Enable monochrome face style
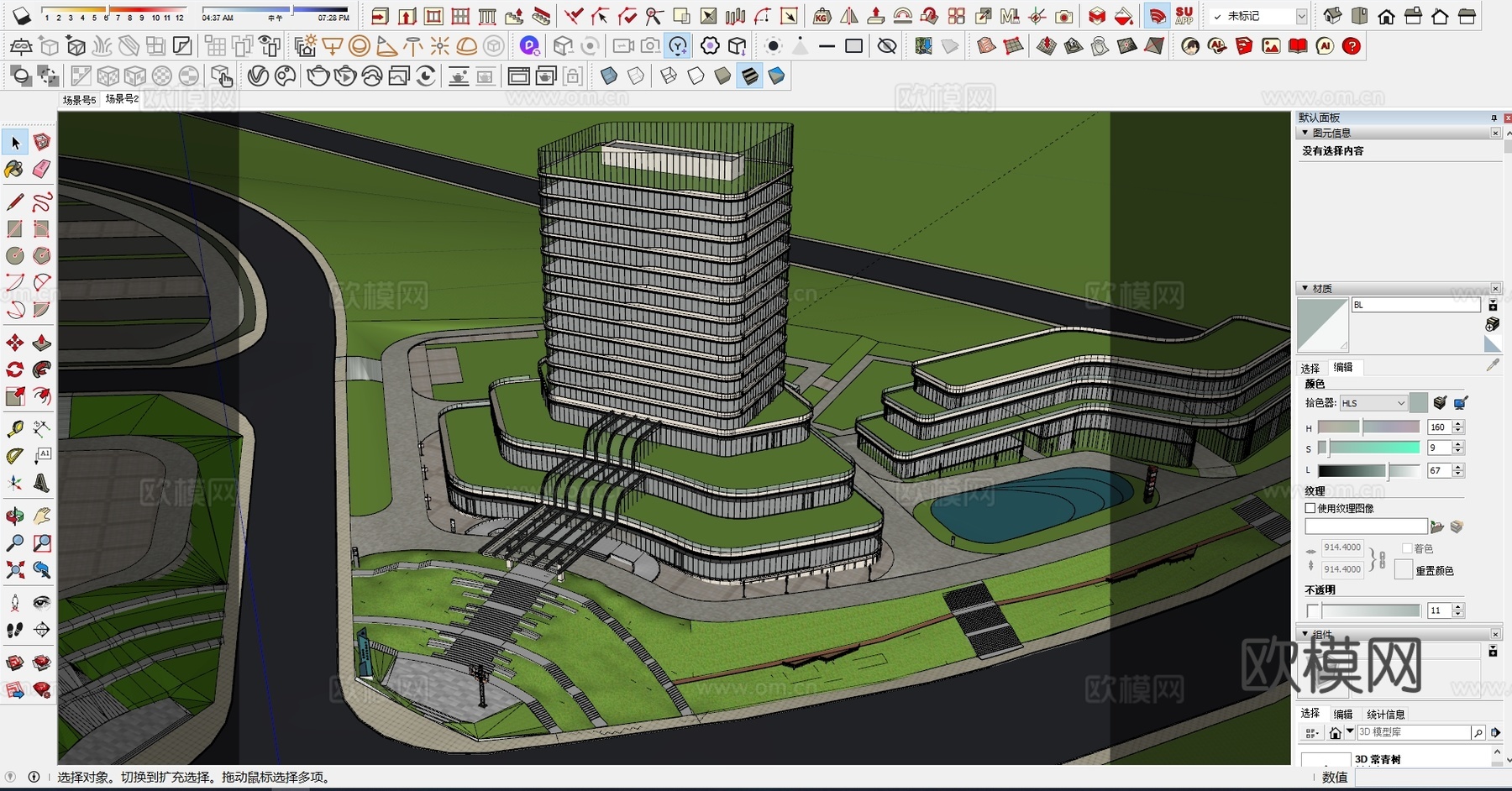The image size is (1512, 791). click(x=776, y=76)
